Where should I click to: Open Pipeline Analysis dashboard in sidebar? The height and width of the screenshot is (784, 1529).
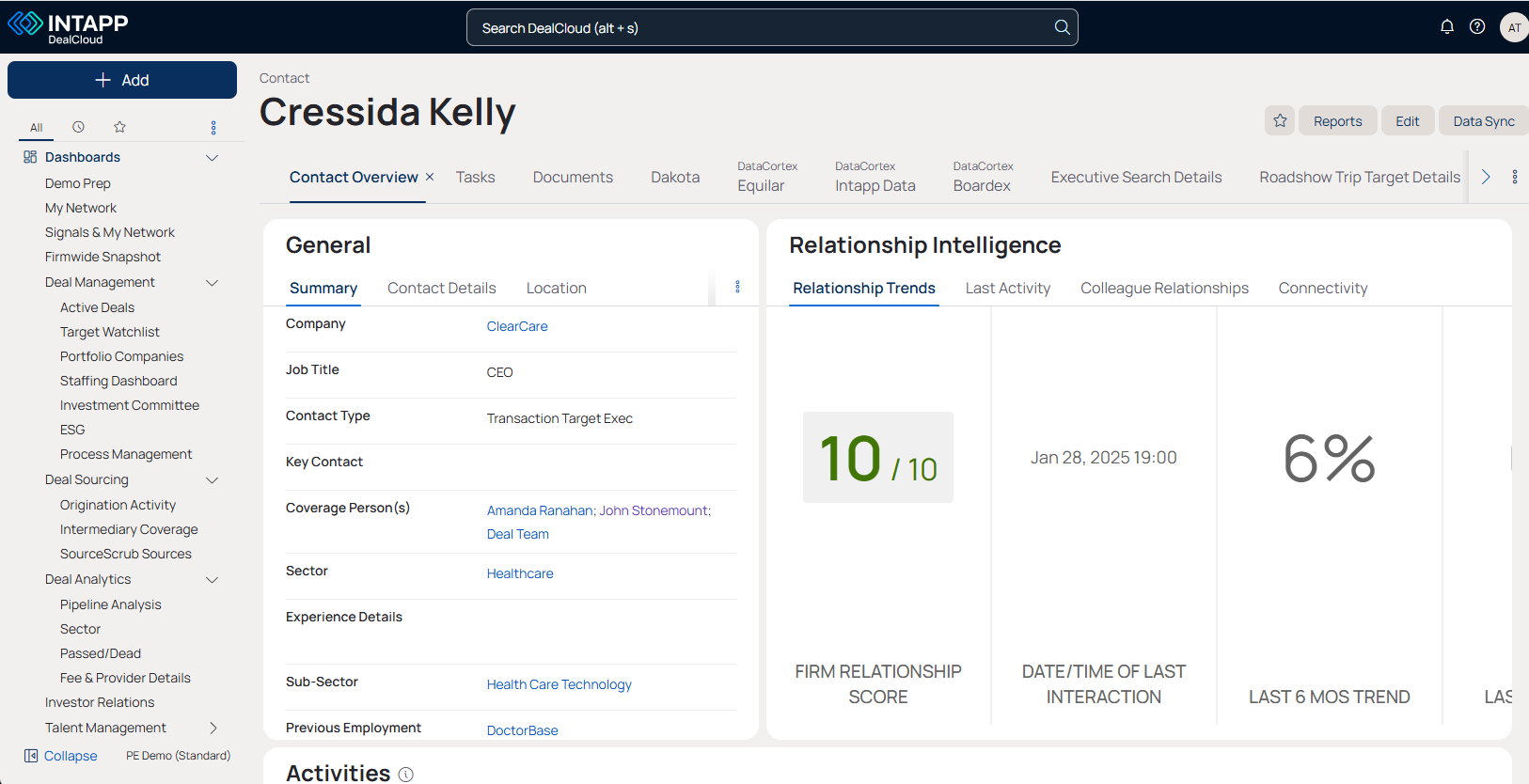pos(111,604)
